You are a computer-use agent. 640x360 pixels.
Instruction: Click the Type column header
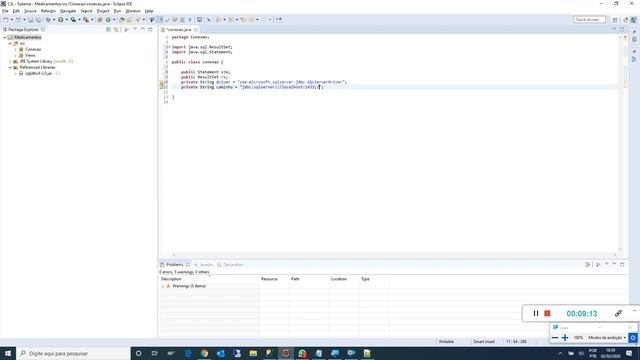coord(373,279)
